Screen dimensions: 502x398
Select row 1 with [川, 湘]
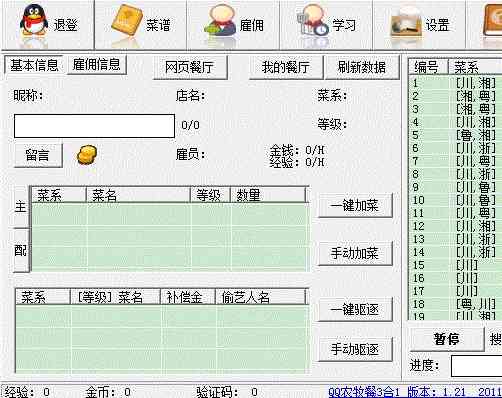[x=455, y=83]
